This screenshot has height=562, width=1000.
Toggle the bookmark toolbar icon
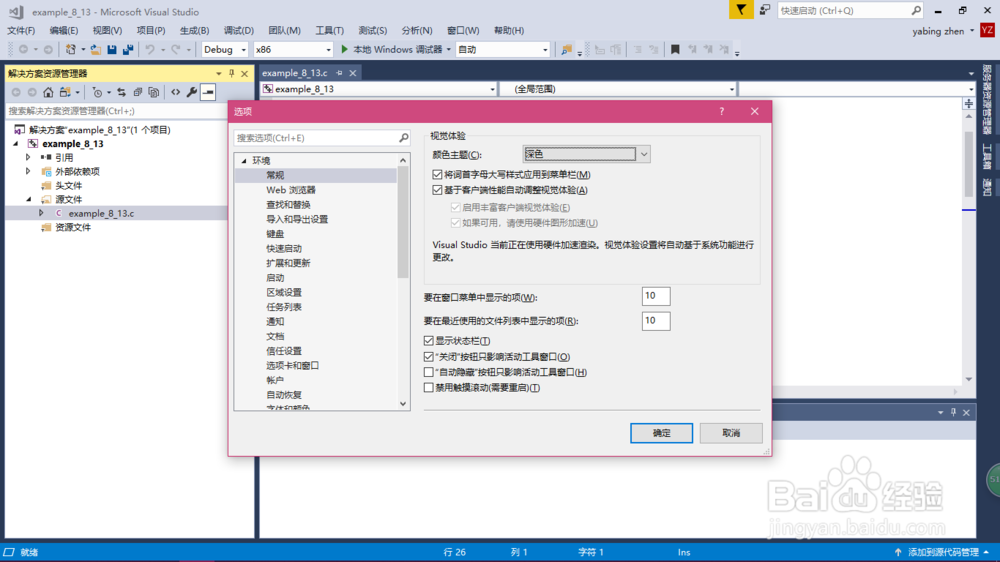pos(675,49)
